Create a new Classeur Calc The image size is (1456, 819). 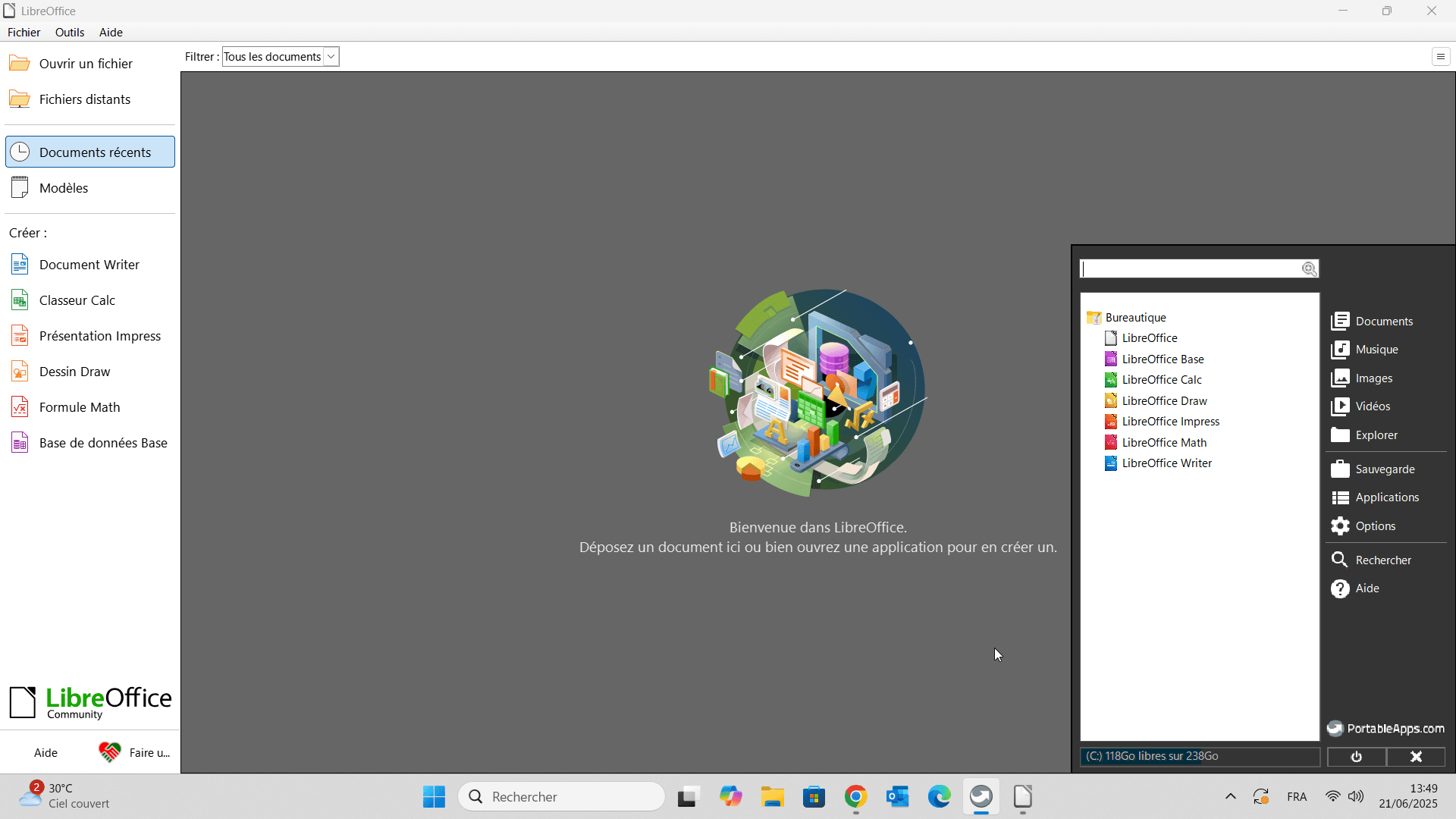[90, 300]
